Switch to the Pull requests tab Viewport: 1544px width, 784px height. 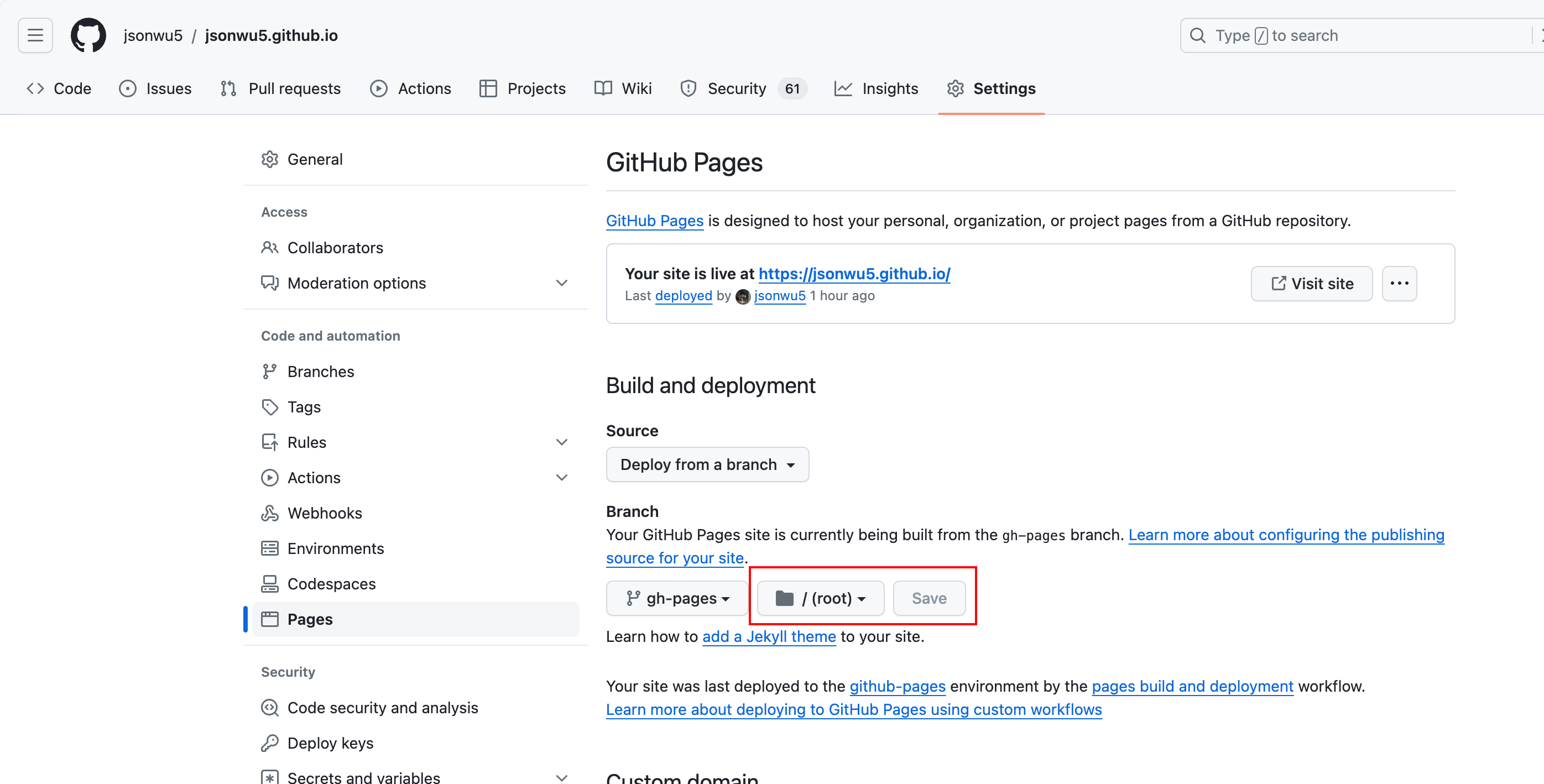coord(280,88)
